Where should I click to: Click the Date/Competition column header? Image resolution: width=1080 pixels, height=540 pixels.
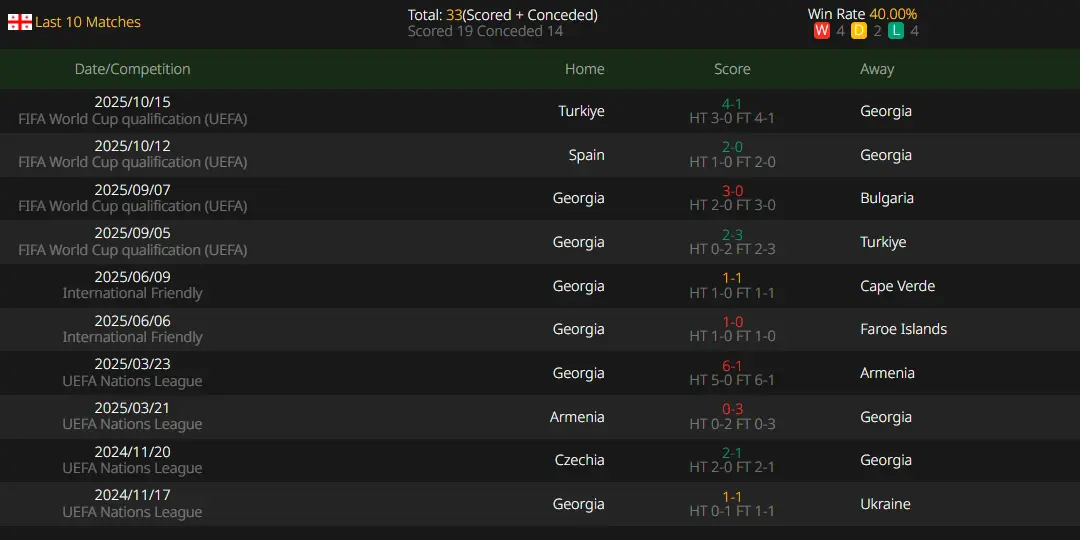pyautogui.click(x=132, y=69)
